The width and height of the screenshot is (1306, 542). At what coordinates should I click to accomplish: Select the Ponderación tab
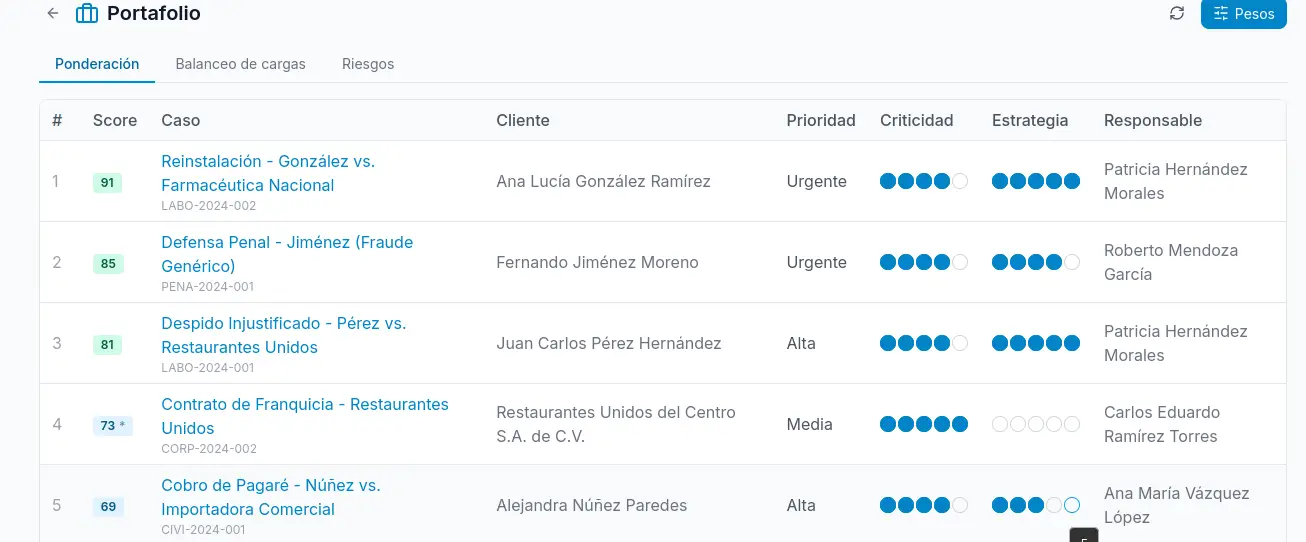click(x=97, y=64)
